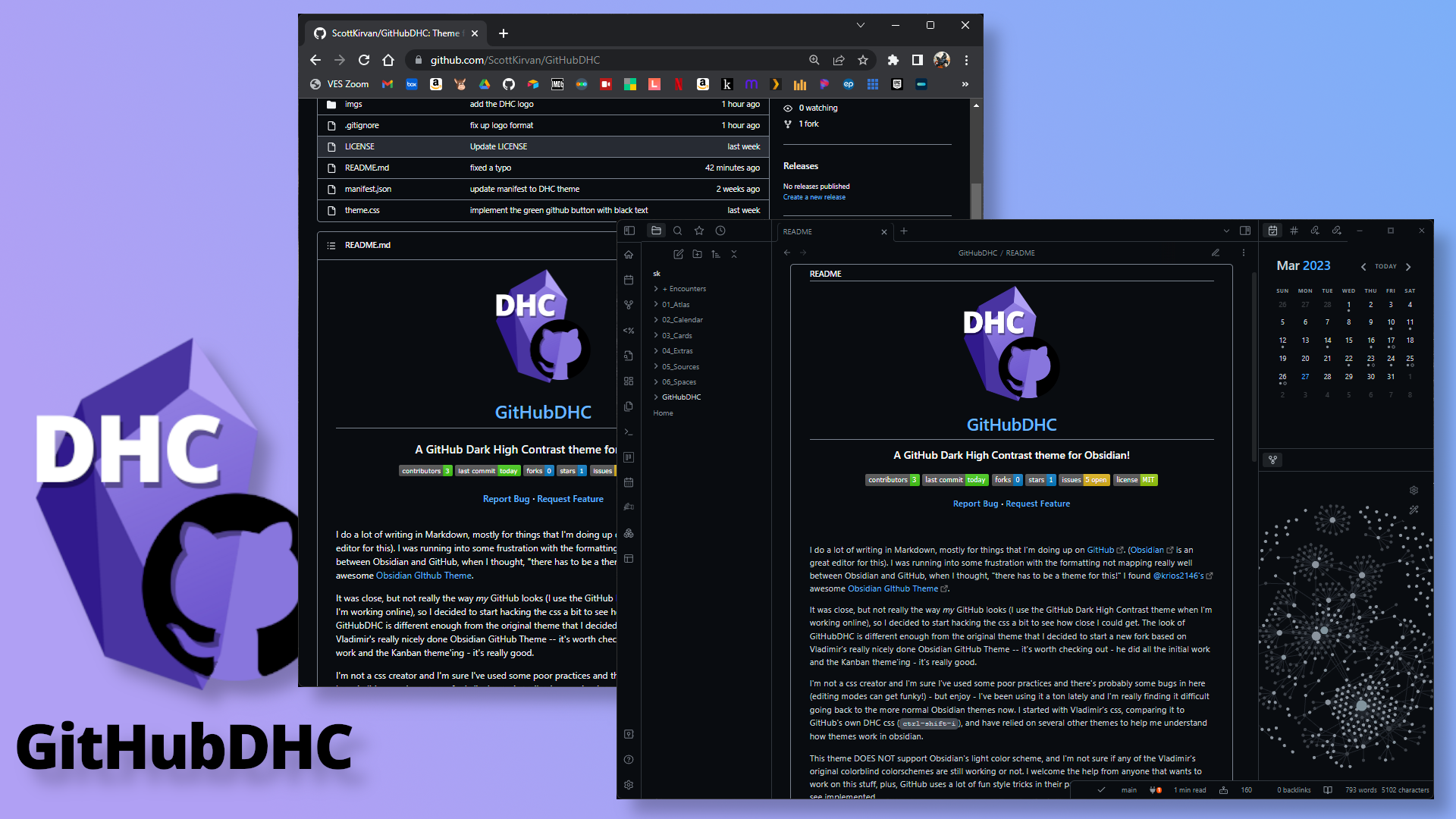1456x819 pixels.
Task: Open a new Chrome tab
Action: click(x=504, y=33)
